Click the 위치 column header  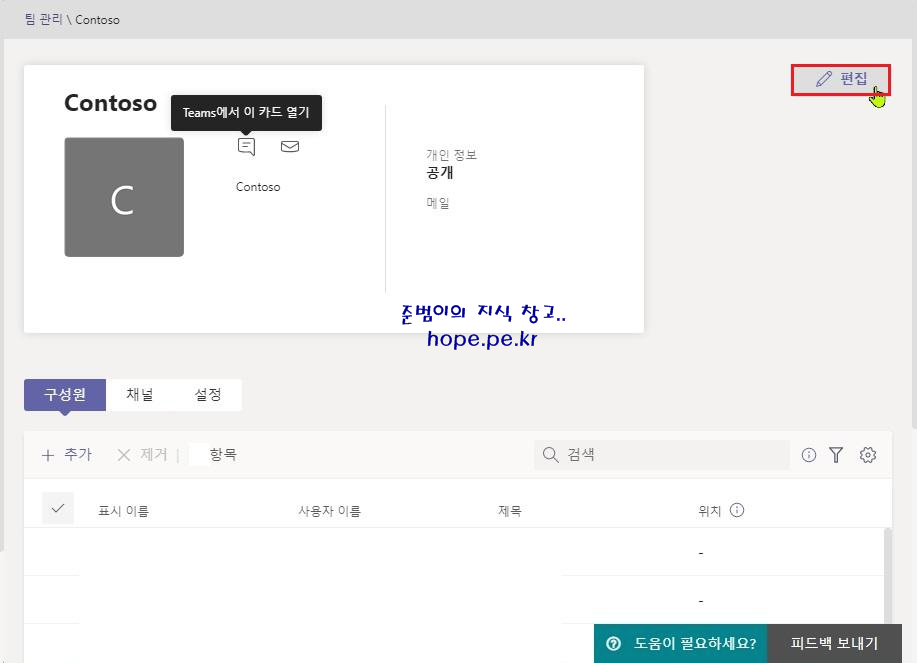pos(709,511)
